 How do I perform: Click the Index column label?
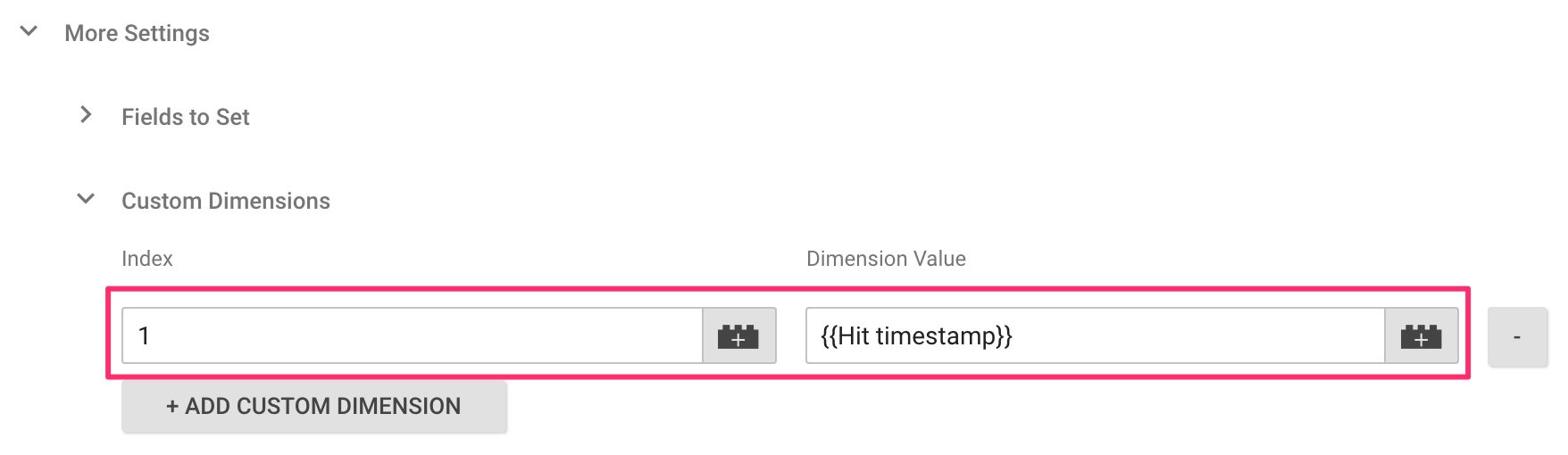click(147, 259)
